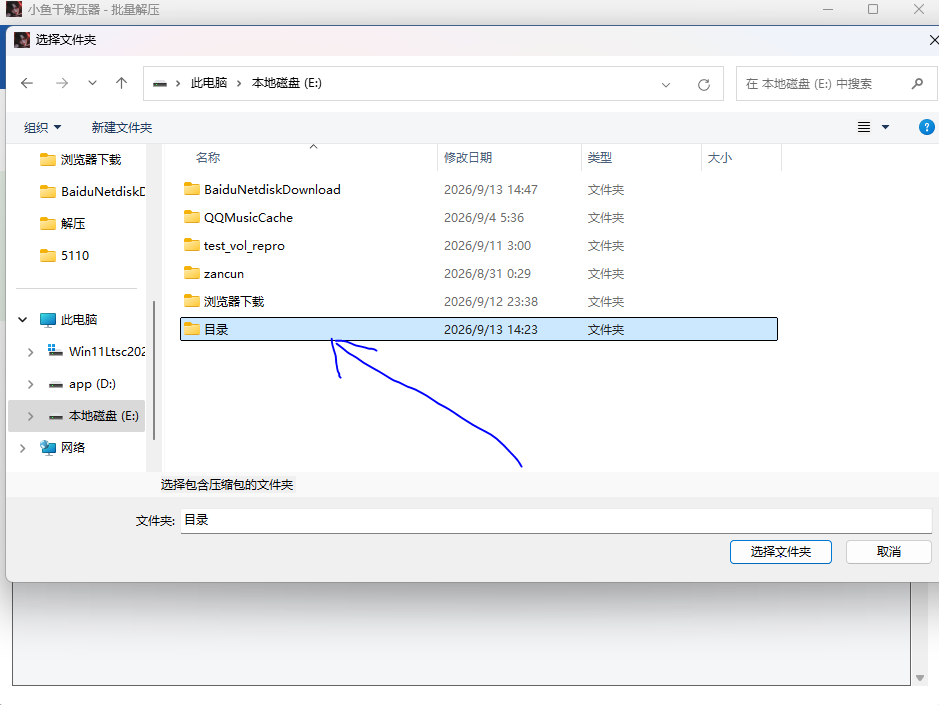
Task: Click the magnifier search icon
Action: click(917, 84)
